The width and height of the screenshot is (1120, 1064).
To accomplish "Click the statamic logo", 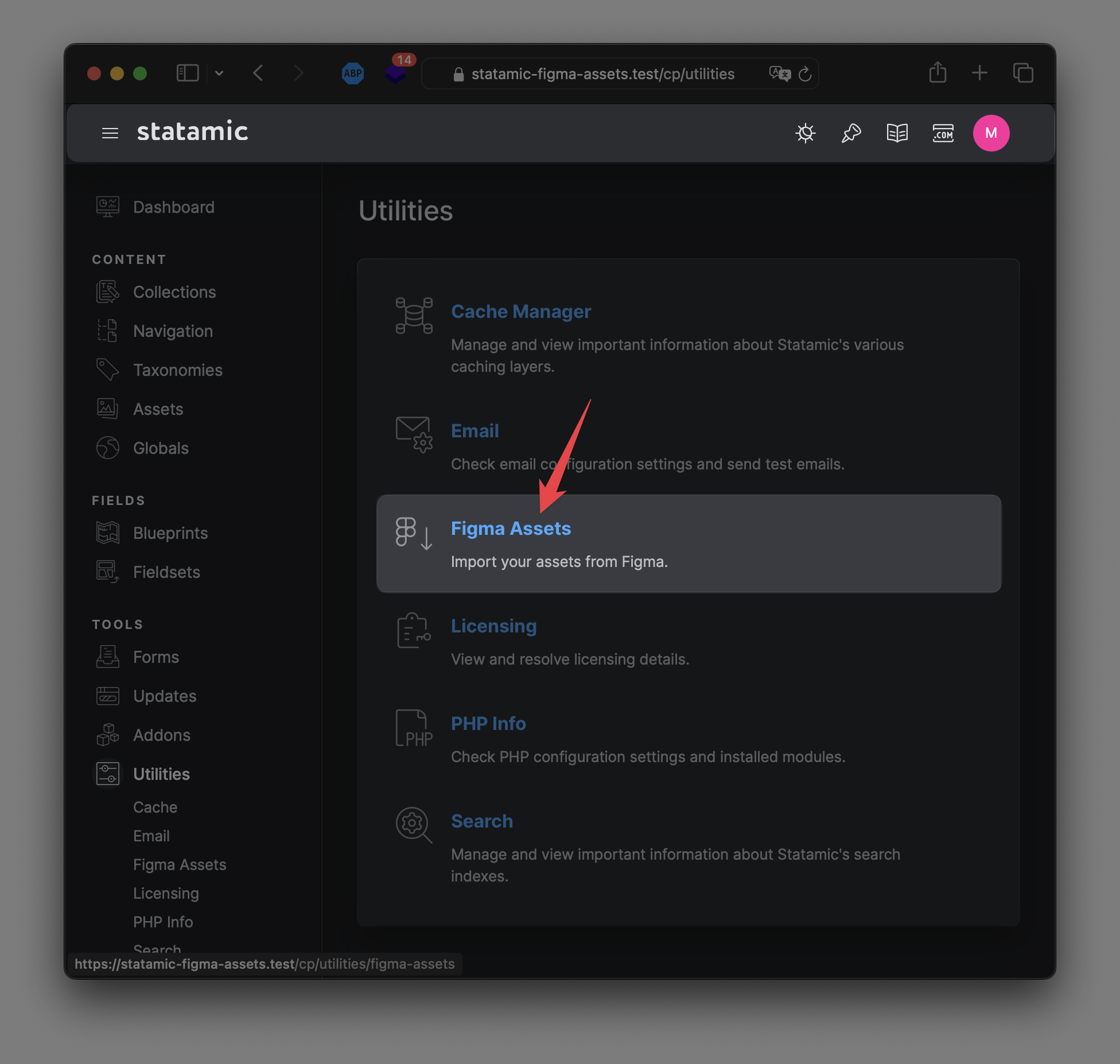I will point(193,131).
